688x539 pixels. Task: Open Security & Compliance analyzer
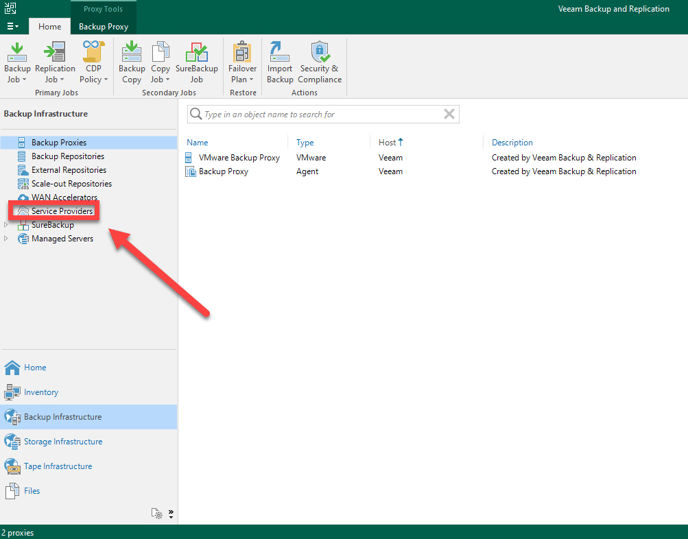coord(319,62)
